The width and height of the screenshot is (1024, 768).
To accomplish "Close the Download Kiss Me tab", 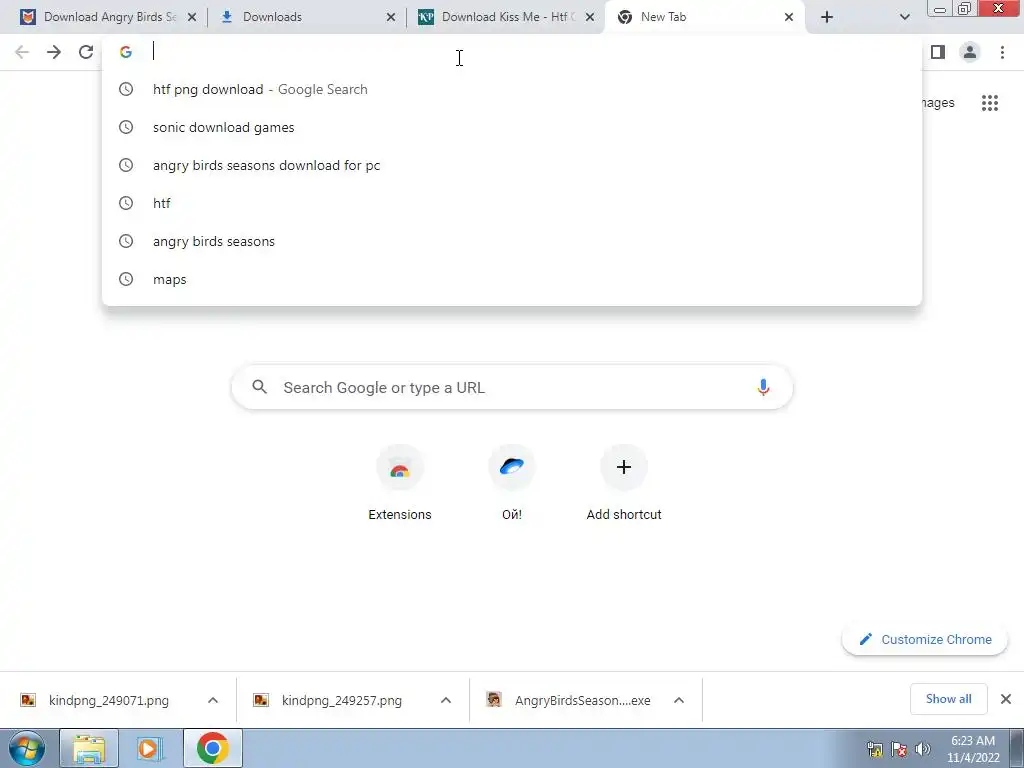I will [590, 17].
